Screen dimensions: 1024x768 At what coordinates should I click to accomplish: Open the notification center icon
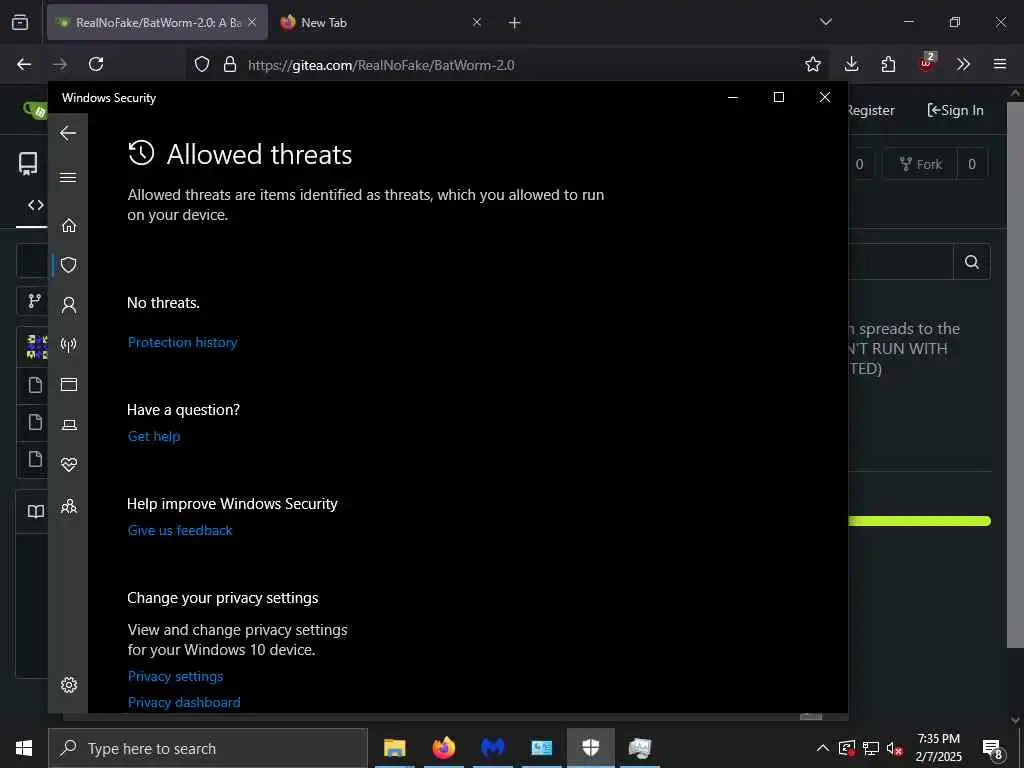(x=992, y=748)
